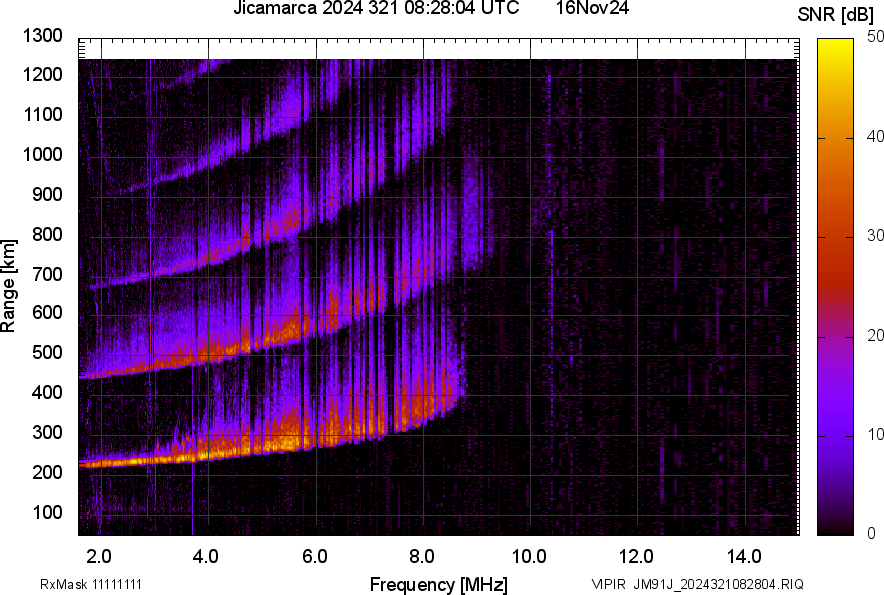Click the 16Nov24 date label
884x595 pixels.
tap(592, 8)
